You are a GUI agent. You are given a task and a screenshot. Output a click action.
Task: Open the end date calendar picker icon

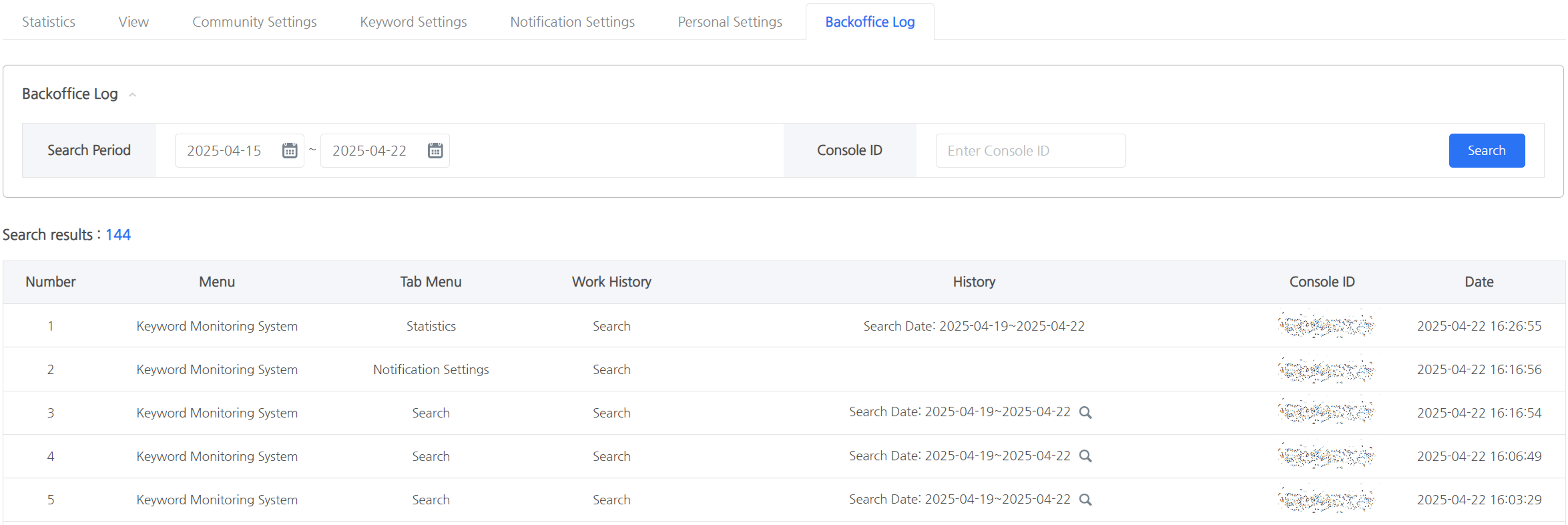(434, 150)
